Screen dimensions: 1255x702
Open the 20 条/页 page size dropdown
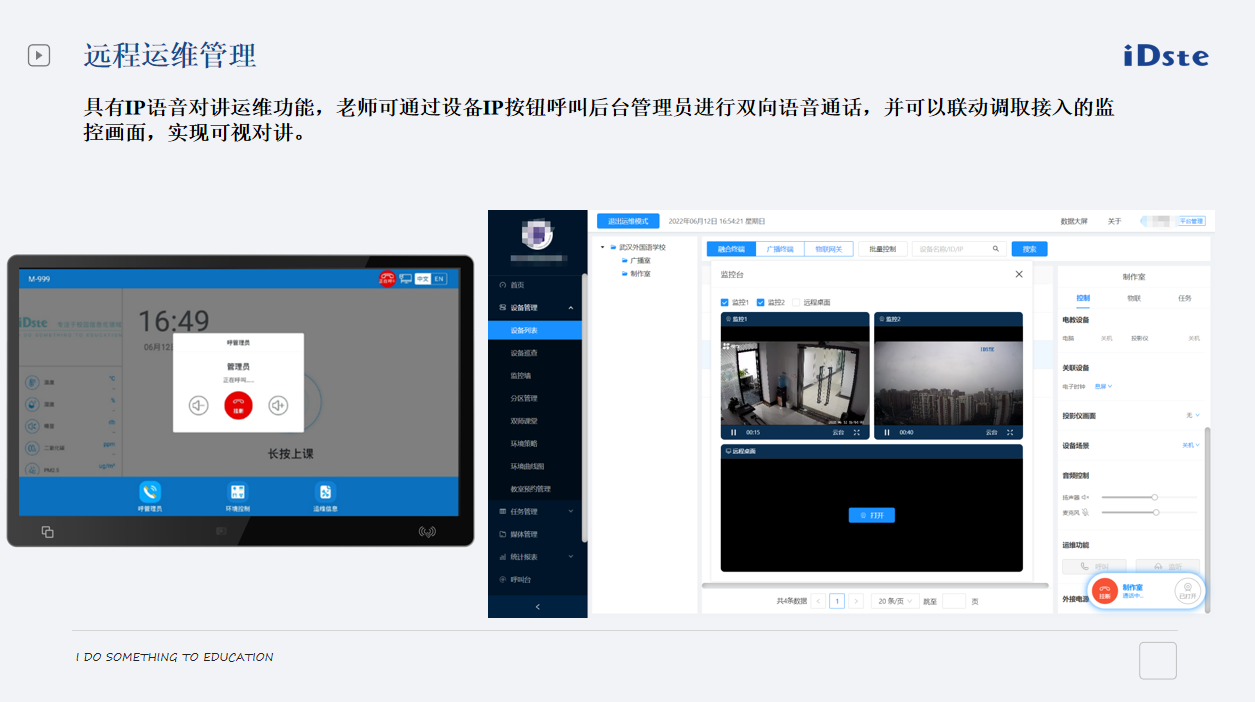895,601
